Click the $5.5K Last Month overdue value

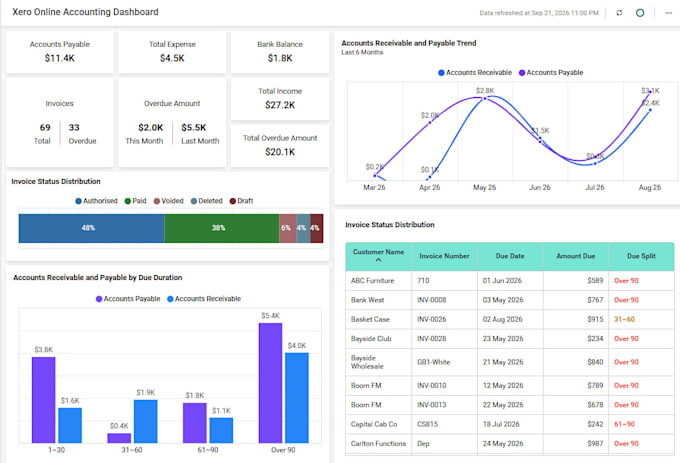[x=193, y=127]
